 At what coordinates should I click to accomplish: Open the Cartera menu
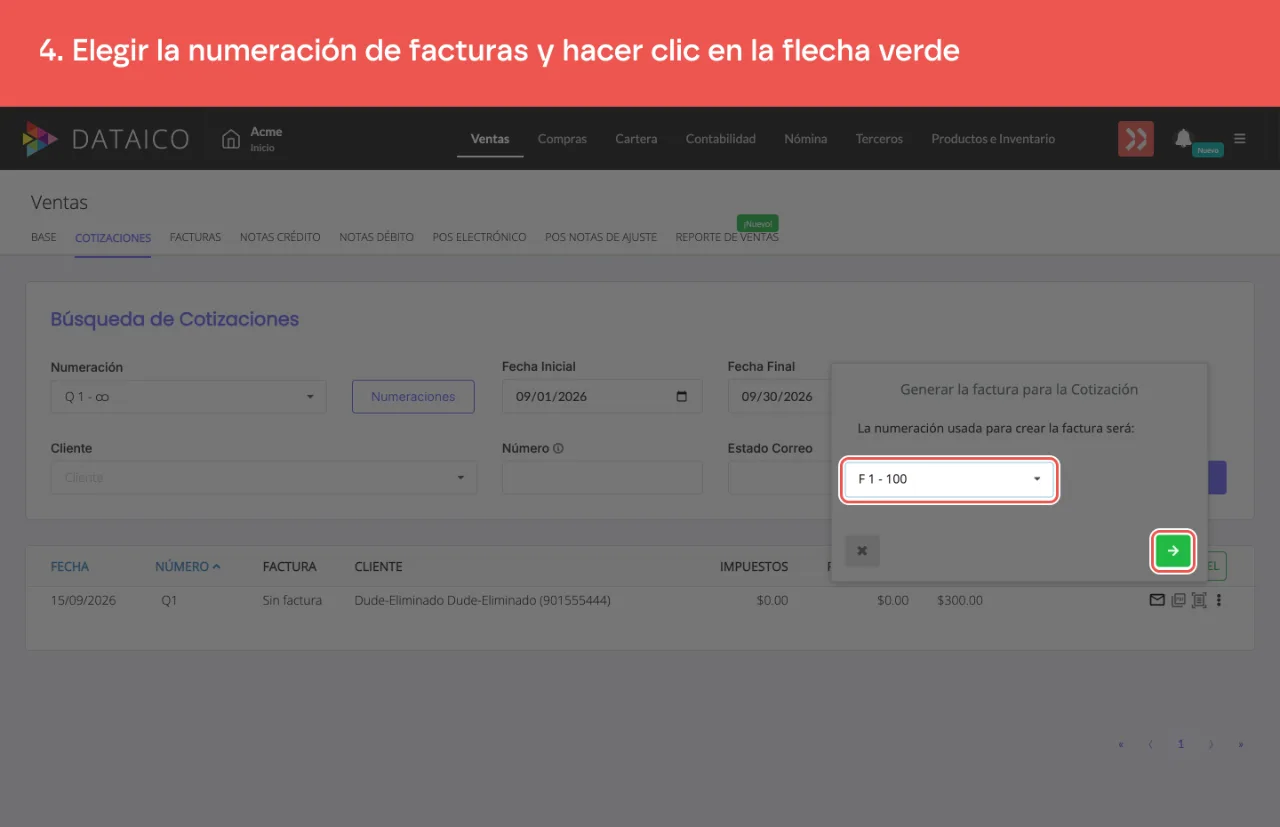636,139
